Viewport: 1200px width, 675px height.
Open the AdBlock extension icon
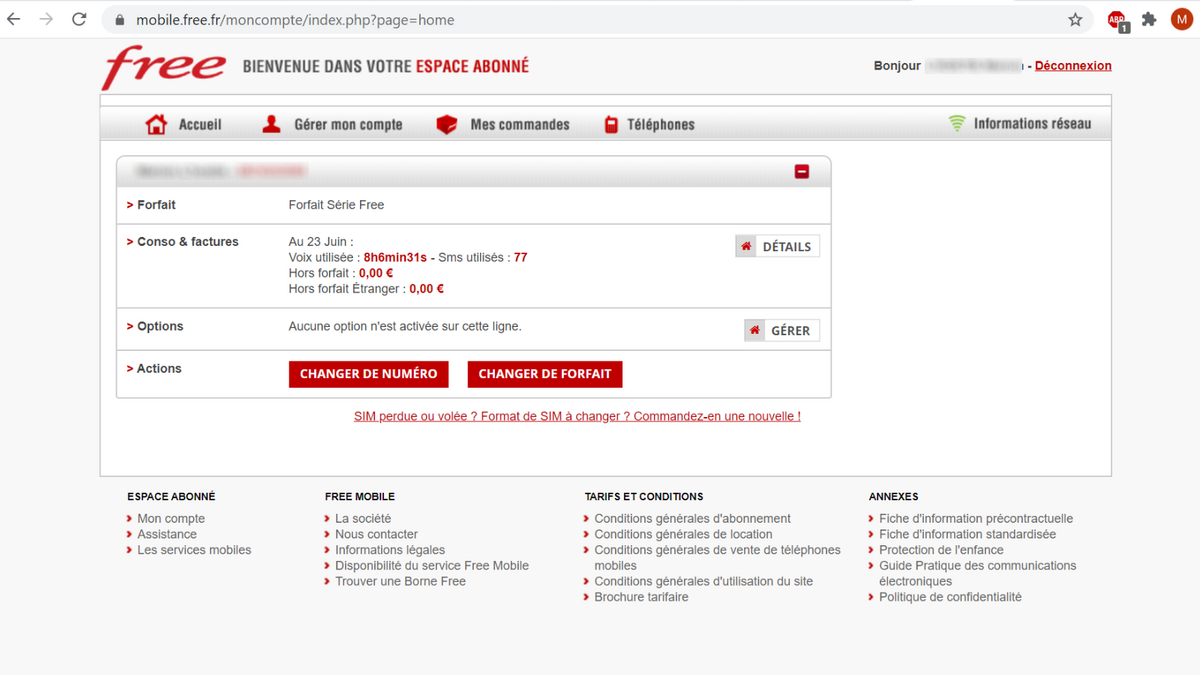coord(1117,20)
